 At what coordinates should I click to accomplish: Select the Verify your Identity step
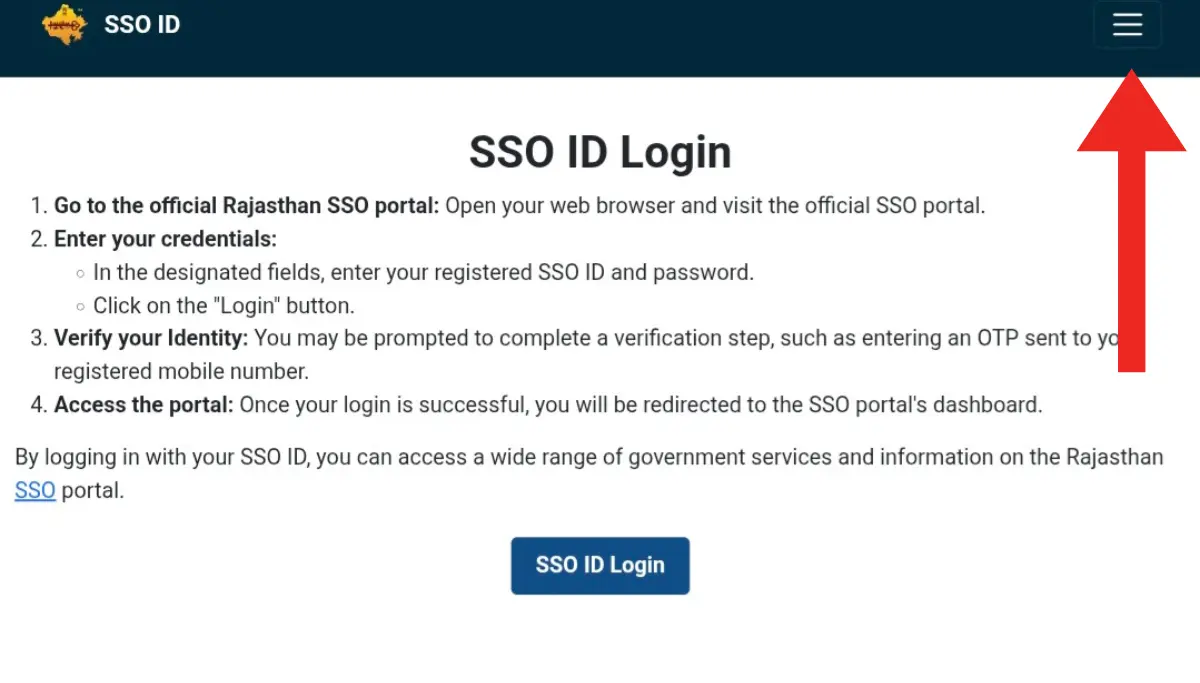point(152,338)
